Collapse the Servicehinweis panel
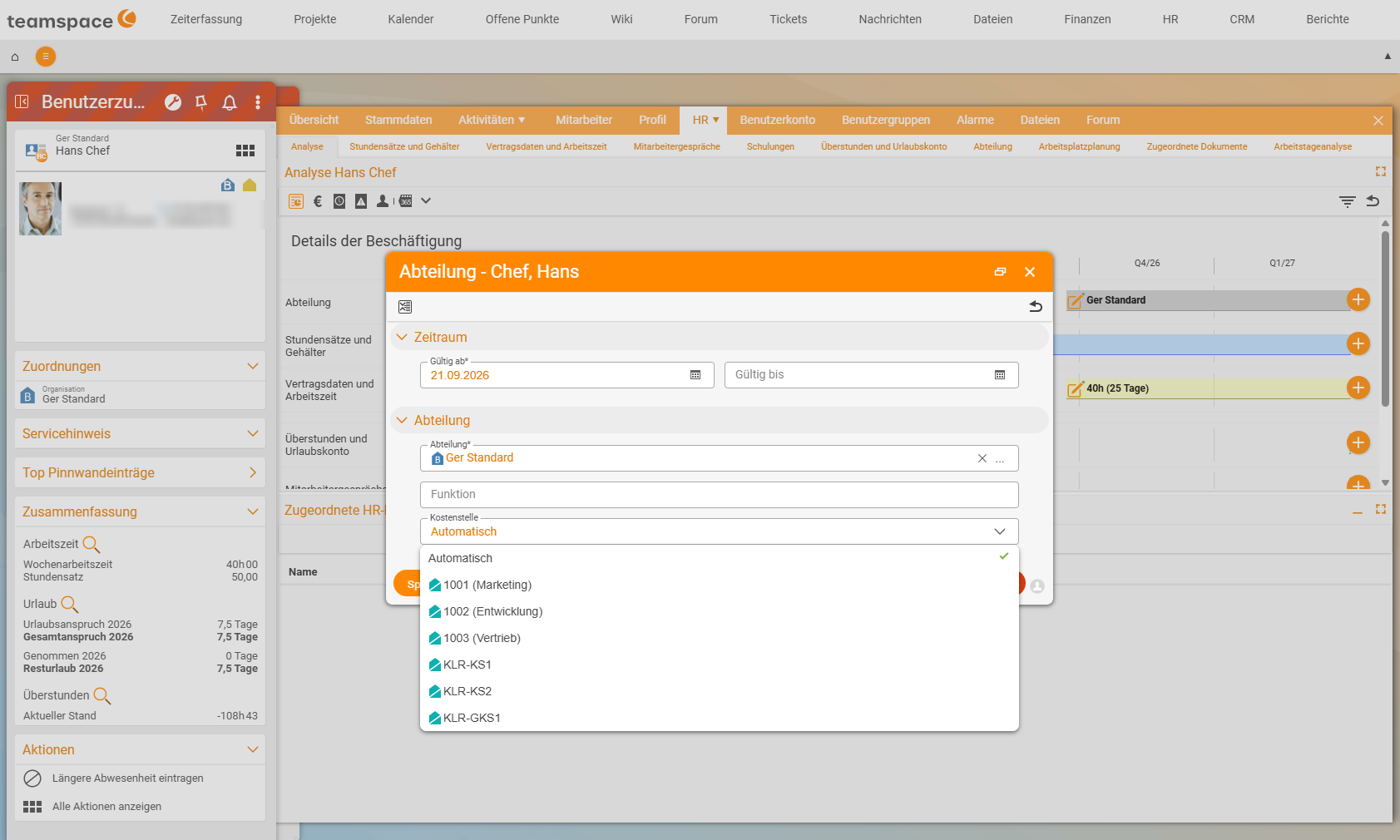This screenshot has width=1400, height=840. [x=253, y=434]
